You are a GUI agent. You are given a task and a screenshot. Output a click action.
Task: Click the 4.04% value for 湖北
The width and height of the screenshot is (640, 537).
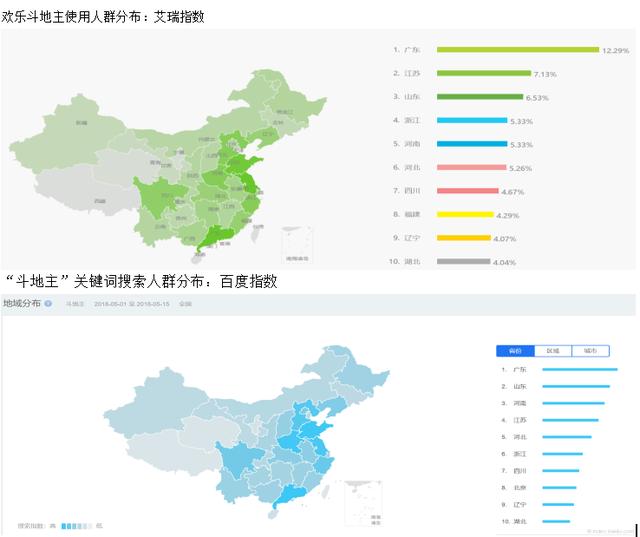(504, 262)
